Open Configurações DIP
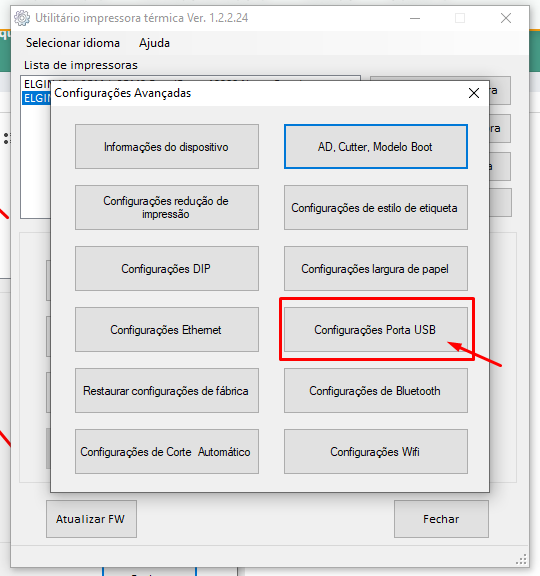Screen dimensions: 540x576 [167, 269]
